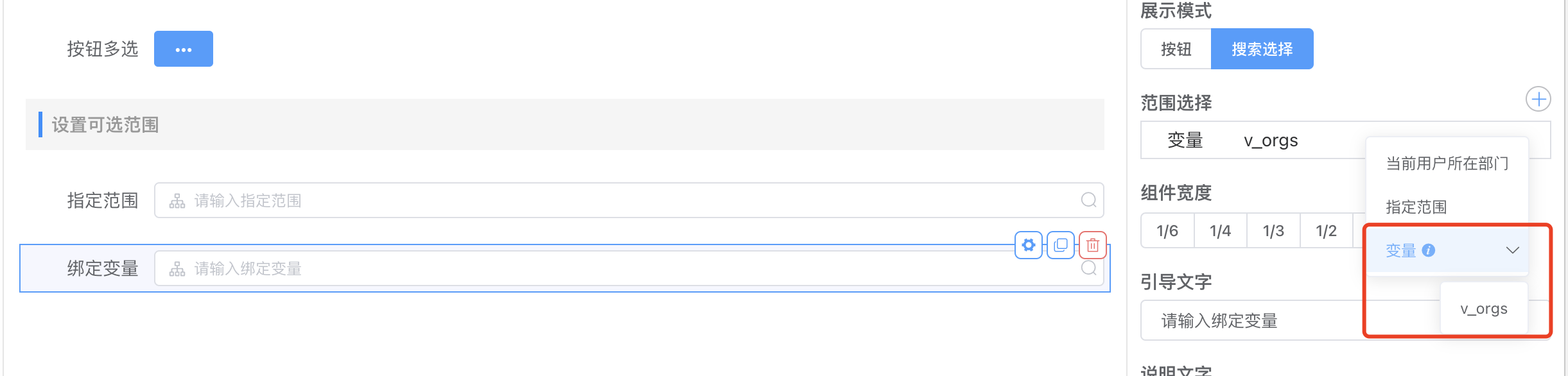This screenshot has height=376, width=1568.
Task: Click the blue ellipsis button beside 按钮多选
Action: coord(184,49)
